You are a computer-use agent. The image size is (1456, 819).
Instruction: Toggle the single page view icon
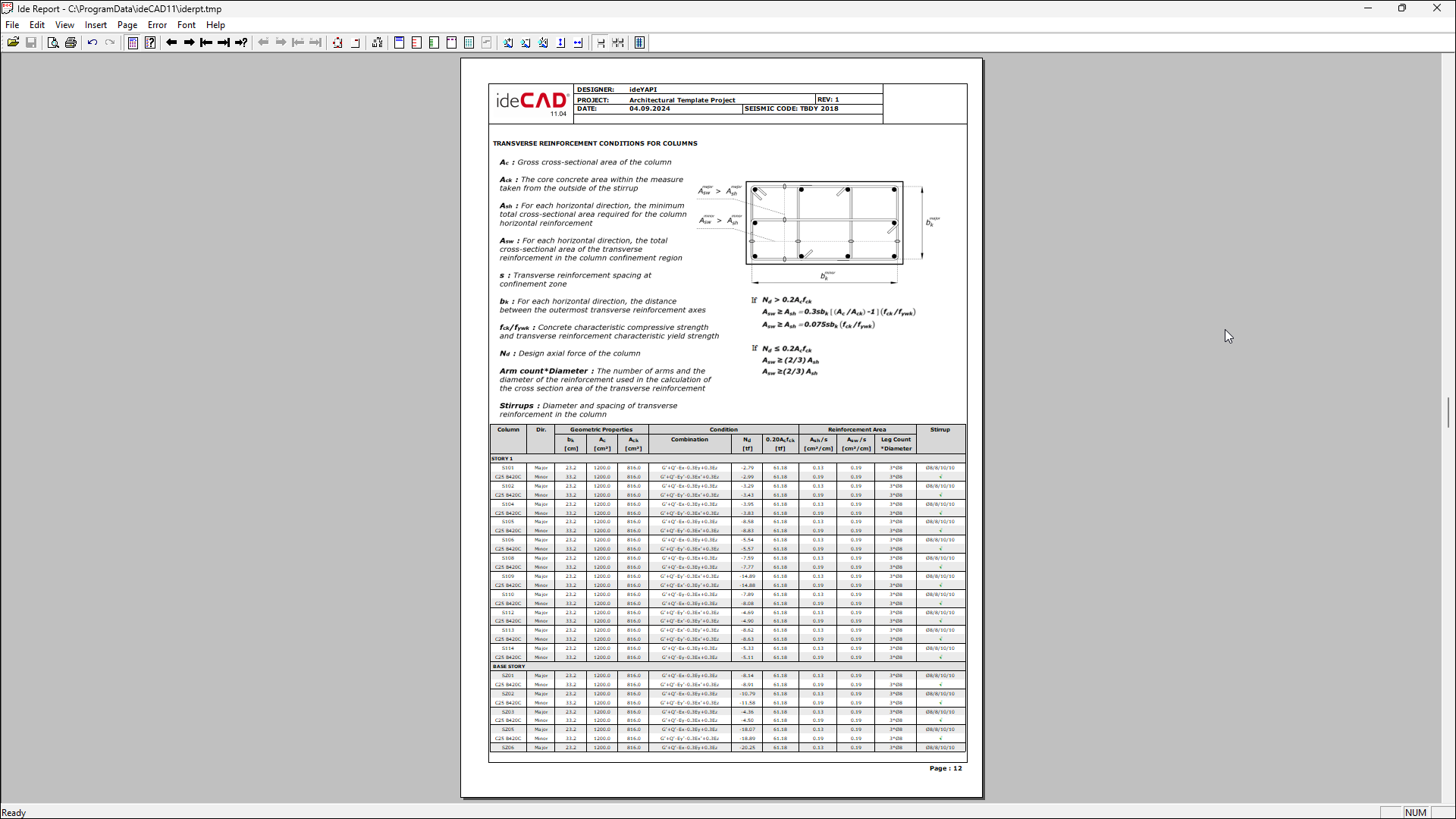[601, 42]
